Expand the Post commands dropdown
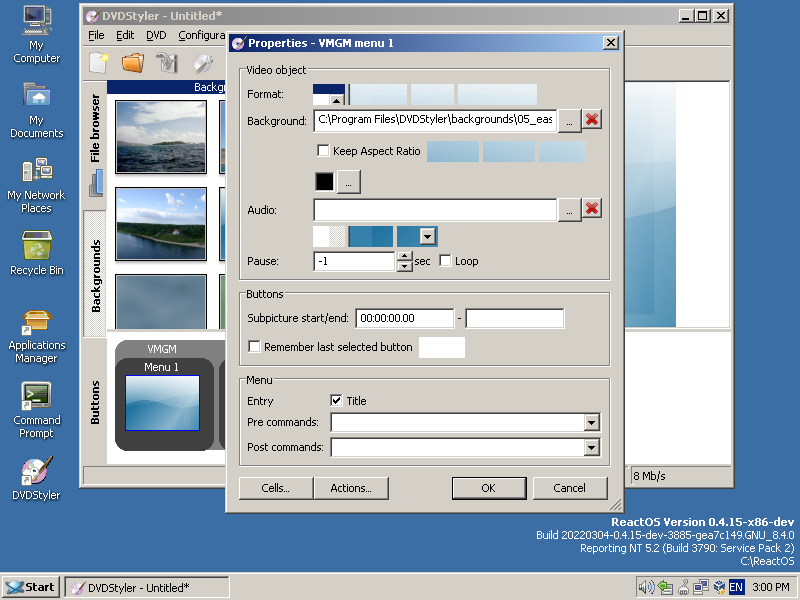Image resolution: width=800 pixels, height=600 pixels. [x=591, y=447]
